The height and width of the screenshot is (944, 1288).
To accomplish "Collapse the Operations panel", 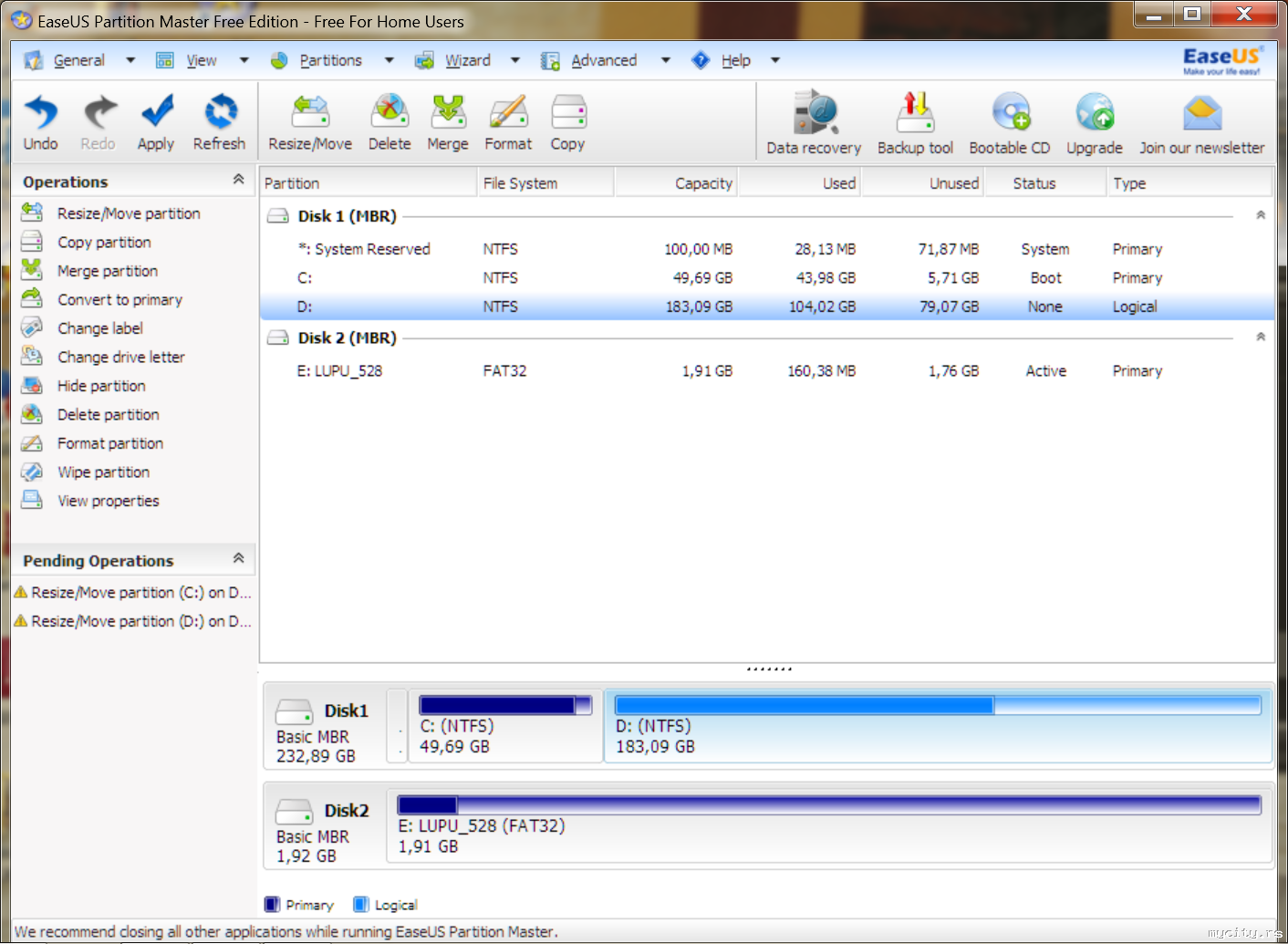I will tap(239, 180).
